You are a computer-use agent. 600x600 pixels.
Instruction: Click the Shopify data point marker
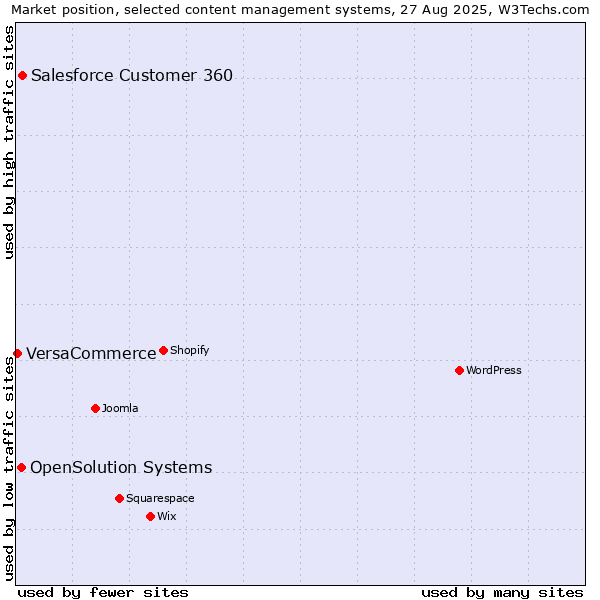coord(163,350)
